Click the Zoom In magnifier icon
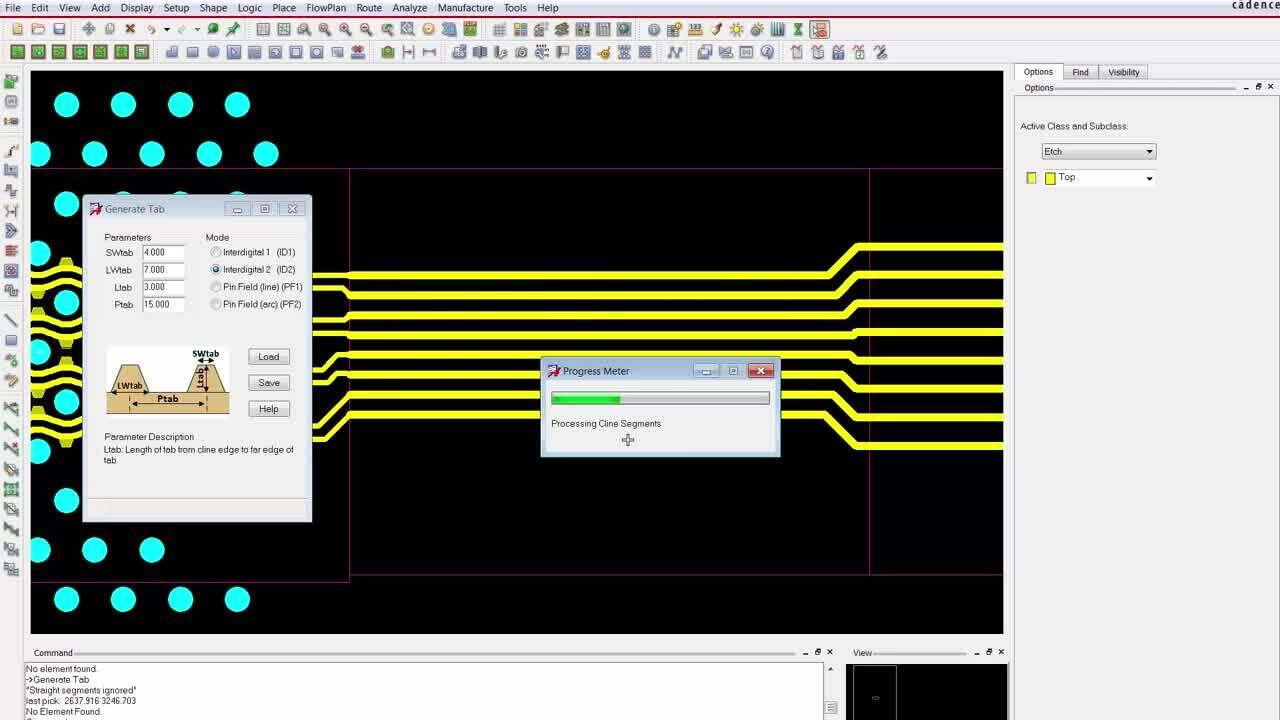1280x720 pixels. pos(345,29)
